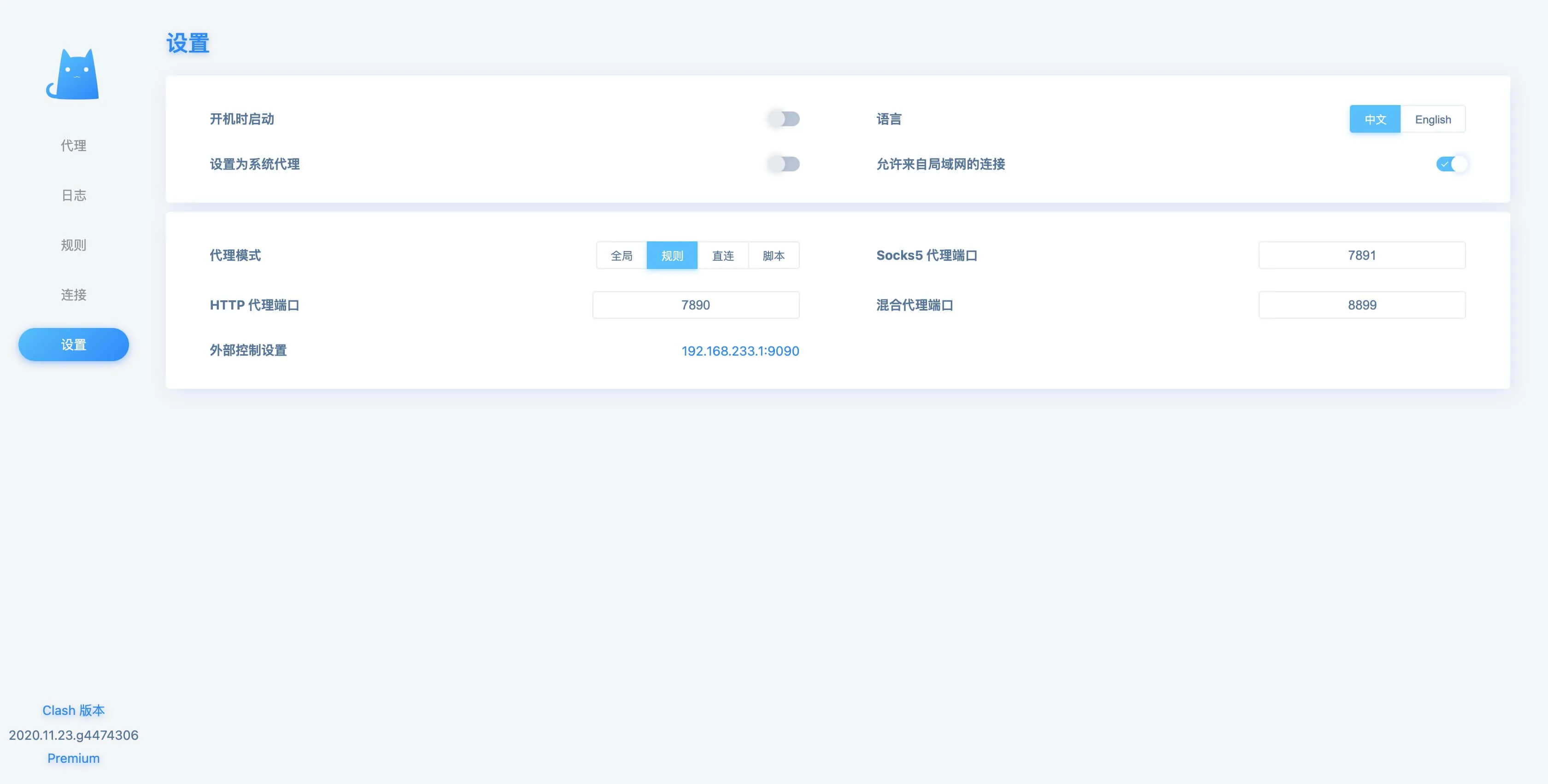Open the 代理 sidebar page
The width and height of the screenshot is (1548, 784).
(73, 146)
